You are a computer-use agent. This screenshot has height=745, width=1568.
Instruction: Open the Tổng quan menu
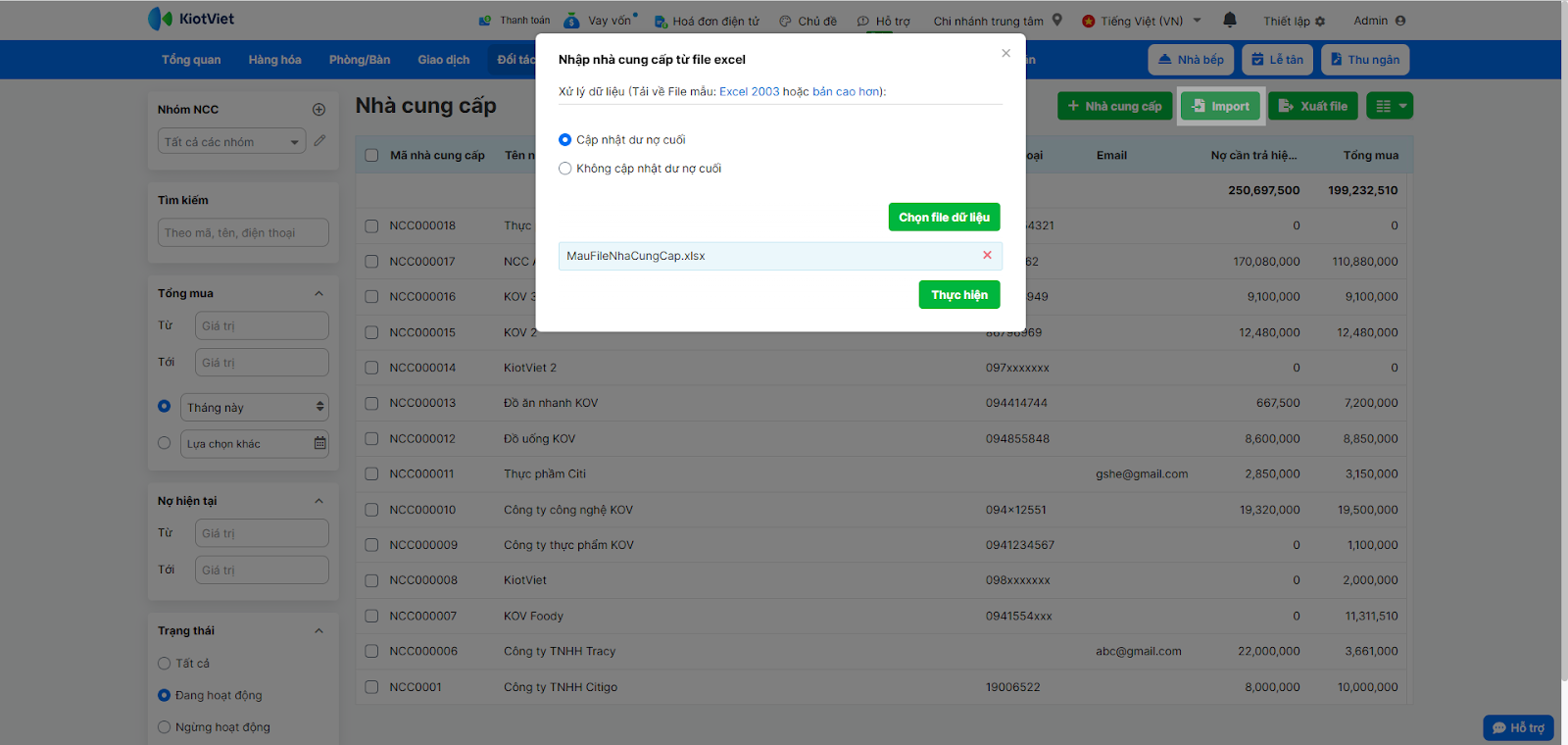pyautogui.click(x=191, y=60)
